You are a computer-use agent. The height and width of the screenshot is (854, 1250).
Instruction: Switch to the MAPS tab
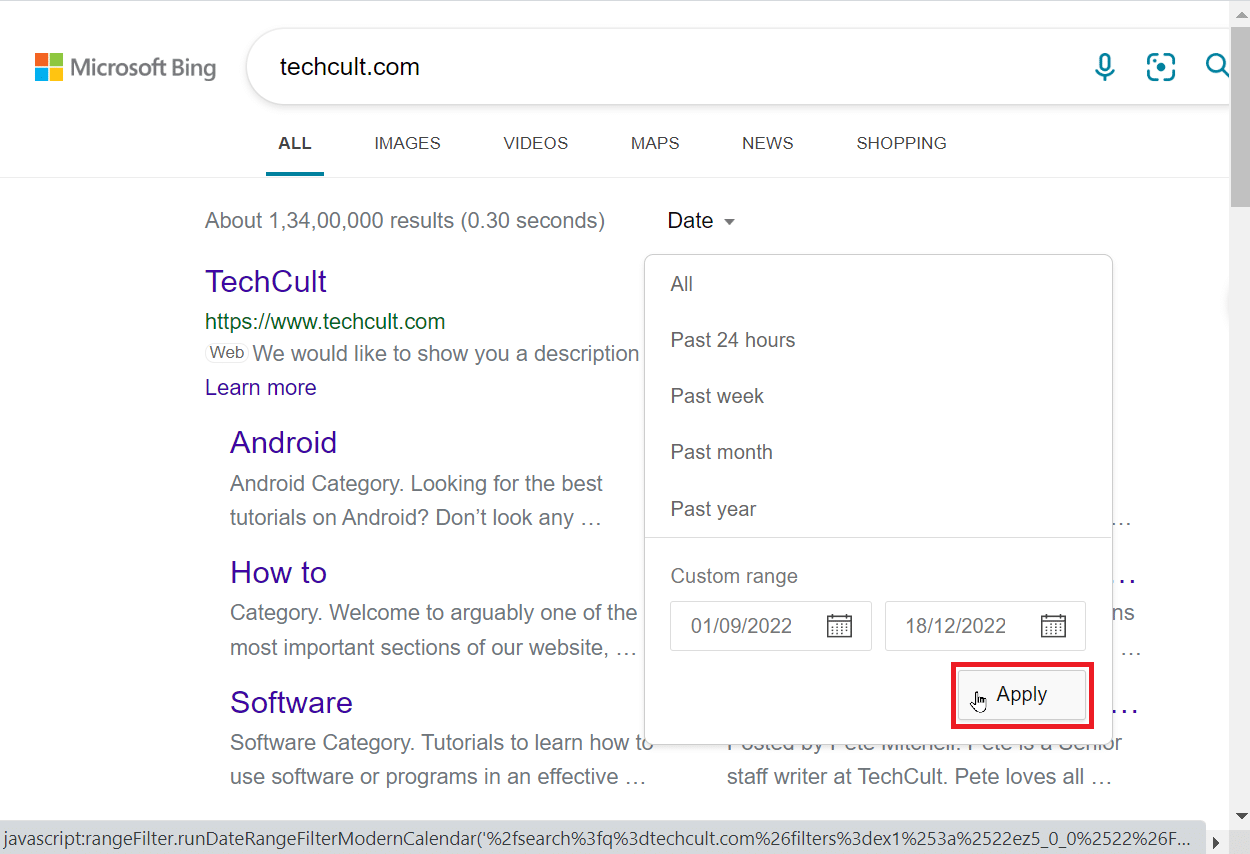pyautogui.click(x=655, y=144)
